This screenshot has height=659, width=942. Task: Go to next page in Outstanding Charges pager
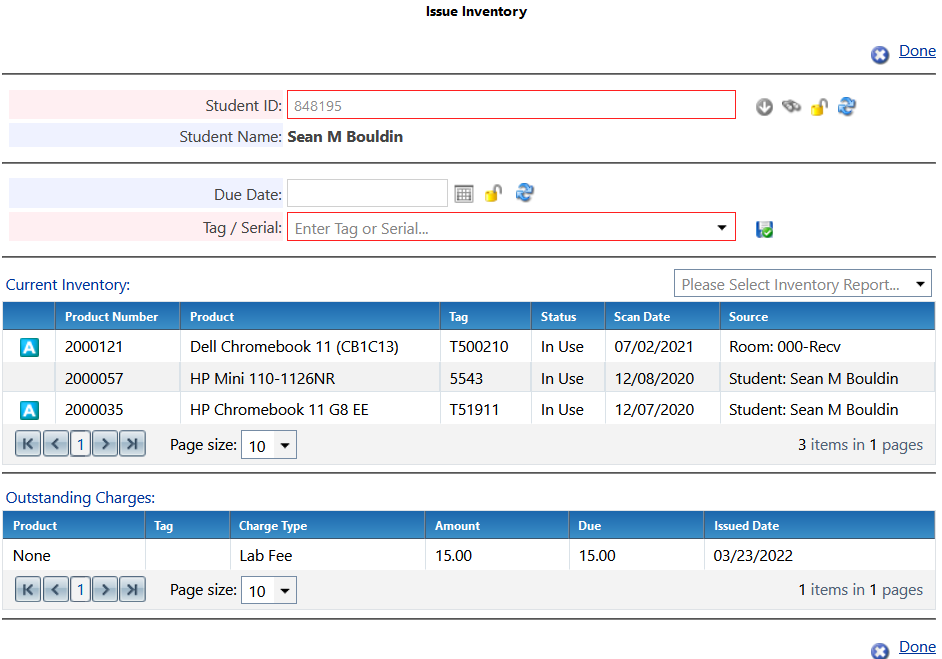[105, 589]
